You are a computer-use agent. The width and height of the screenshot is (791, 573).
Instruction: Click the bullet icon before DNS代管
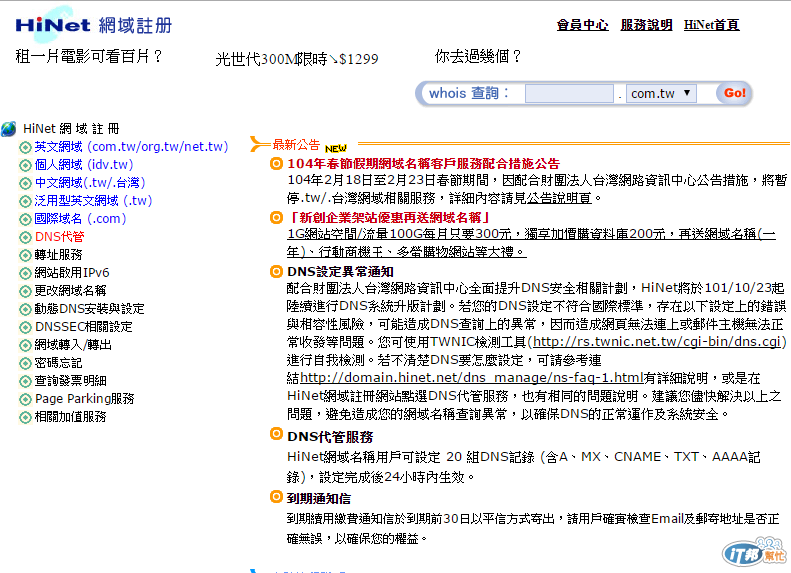pyautogui.click(x=25, y=237)
